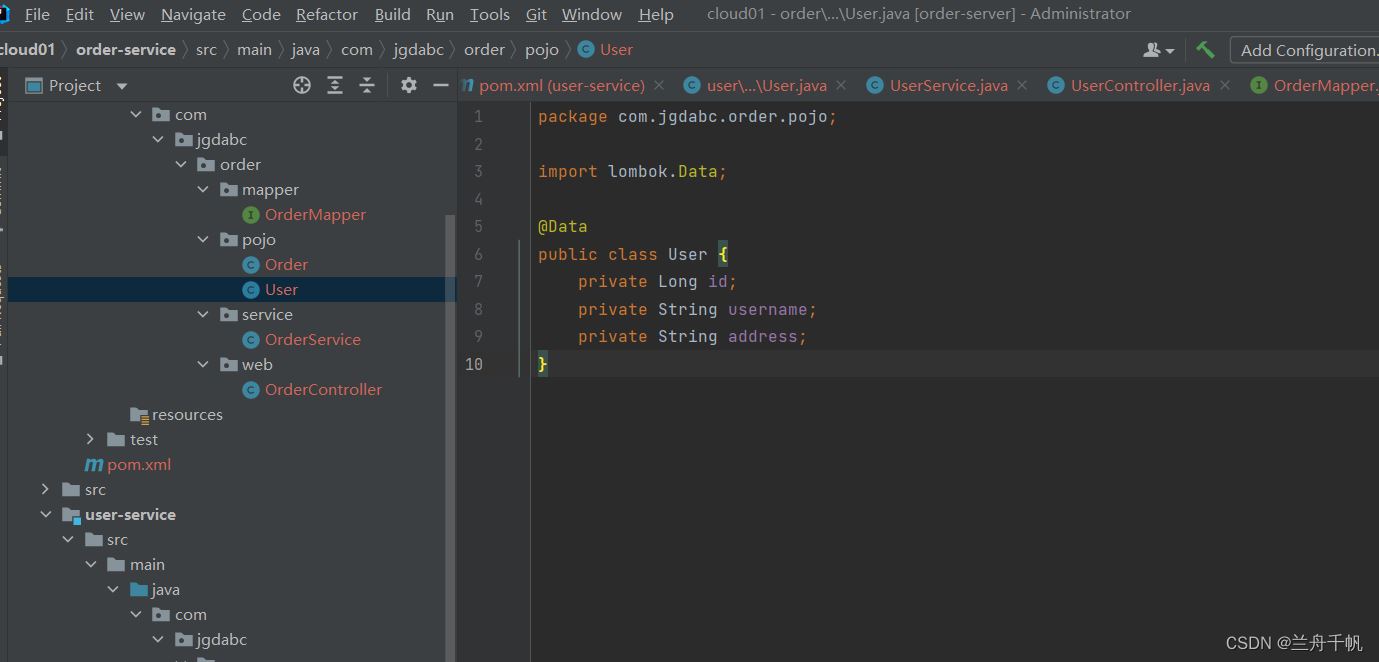Image resolution: width=1379 pixels, height=662 pixels.
Task: Collapse the order package node
Action: (181, 164)
